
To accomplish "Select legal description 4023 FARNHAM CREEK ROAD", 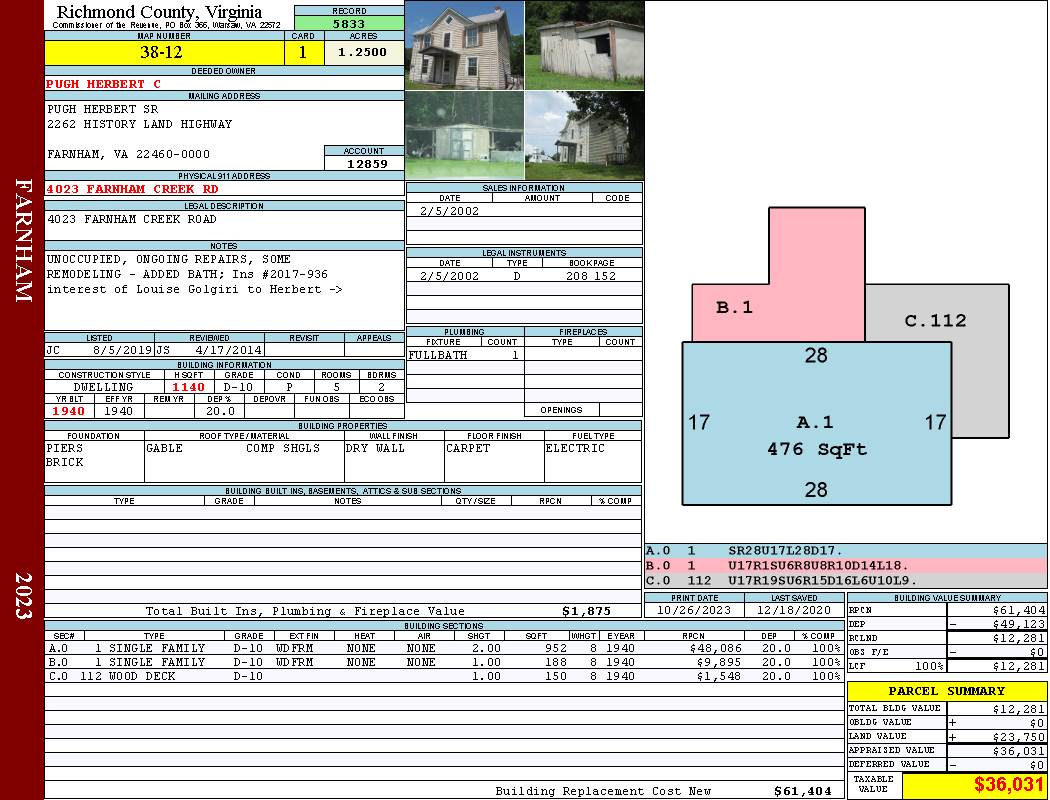I will tap(131, 220).
